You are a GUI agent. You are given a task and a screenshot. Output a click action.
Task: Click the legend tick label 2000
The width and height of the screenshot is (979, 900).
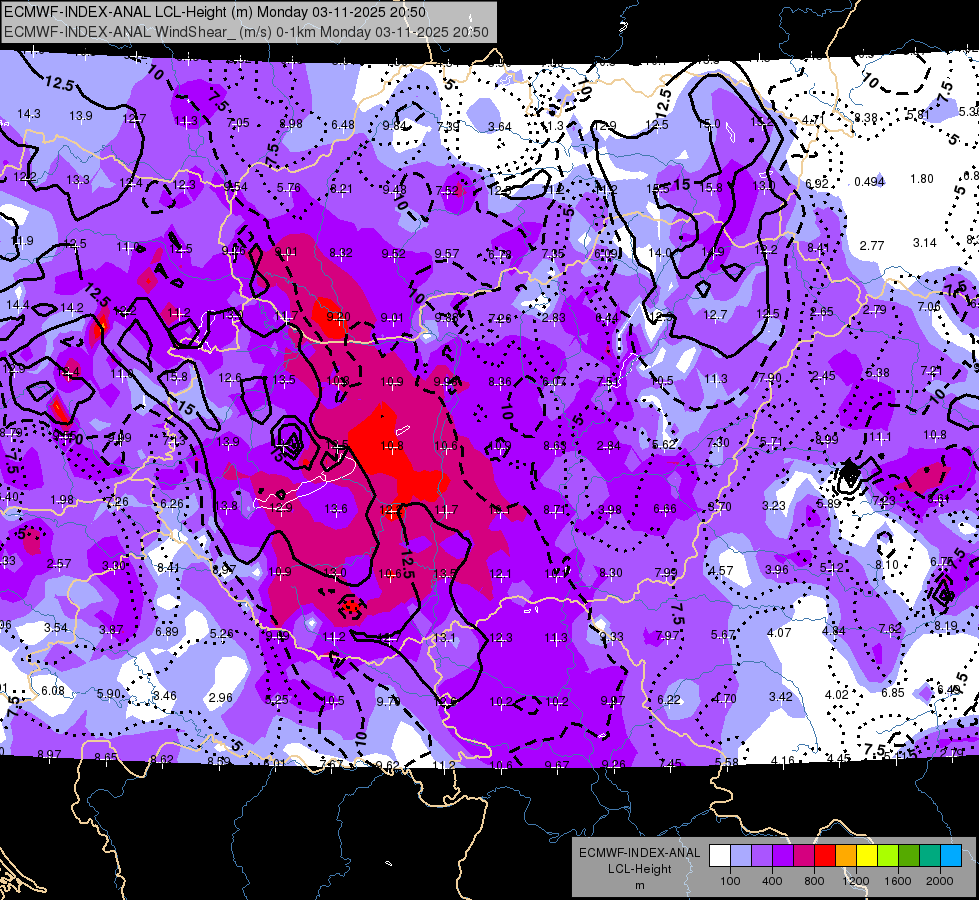click(940, 881)
